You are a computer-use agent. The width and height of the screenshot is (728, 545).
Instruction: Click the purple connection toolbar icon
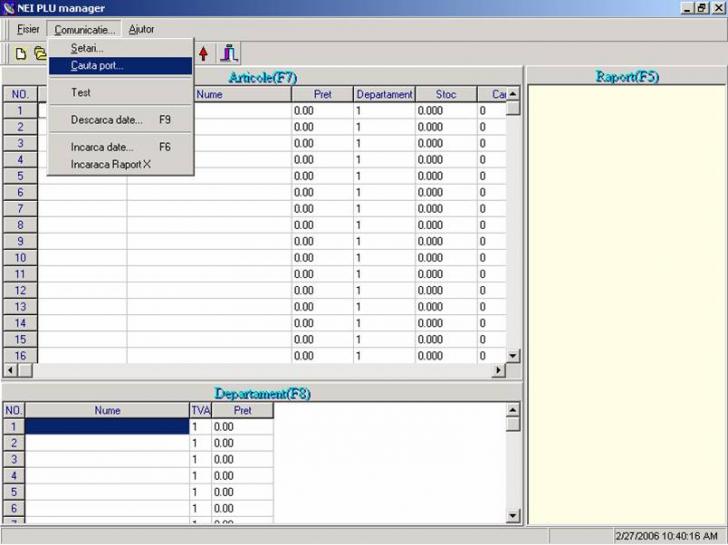[x=229, y=54]
